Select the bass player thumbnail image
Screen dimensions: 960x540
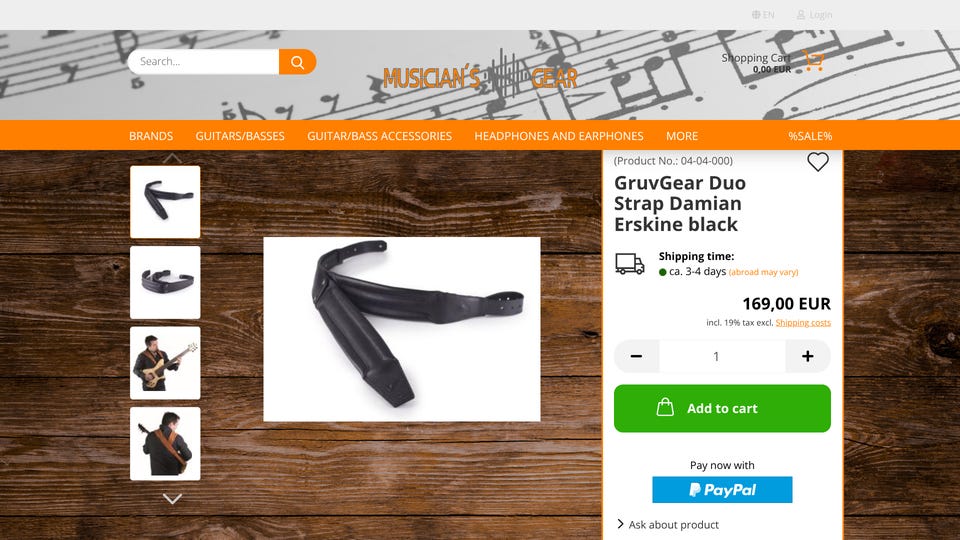pyautogui.click(x=165, y=363)
